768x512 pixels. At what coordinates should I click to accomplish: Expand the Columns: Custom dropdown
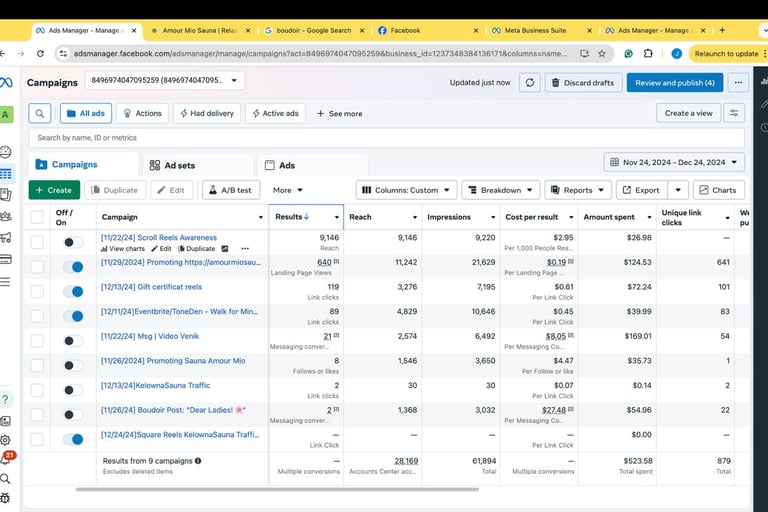pyautogui.click(x=406, y=190)
